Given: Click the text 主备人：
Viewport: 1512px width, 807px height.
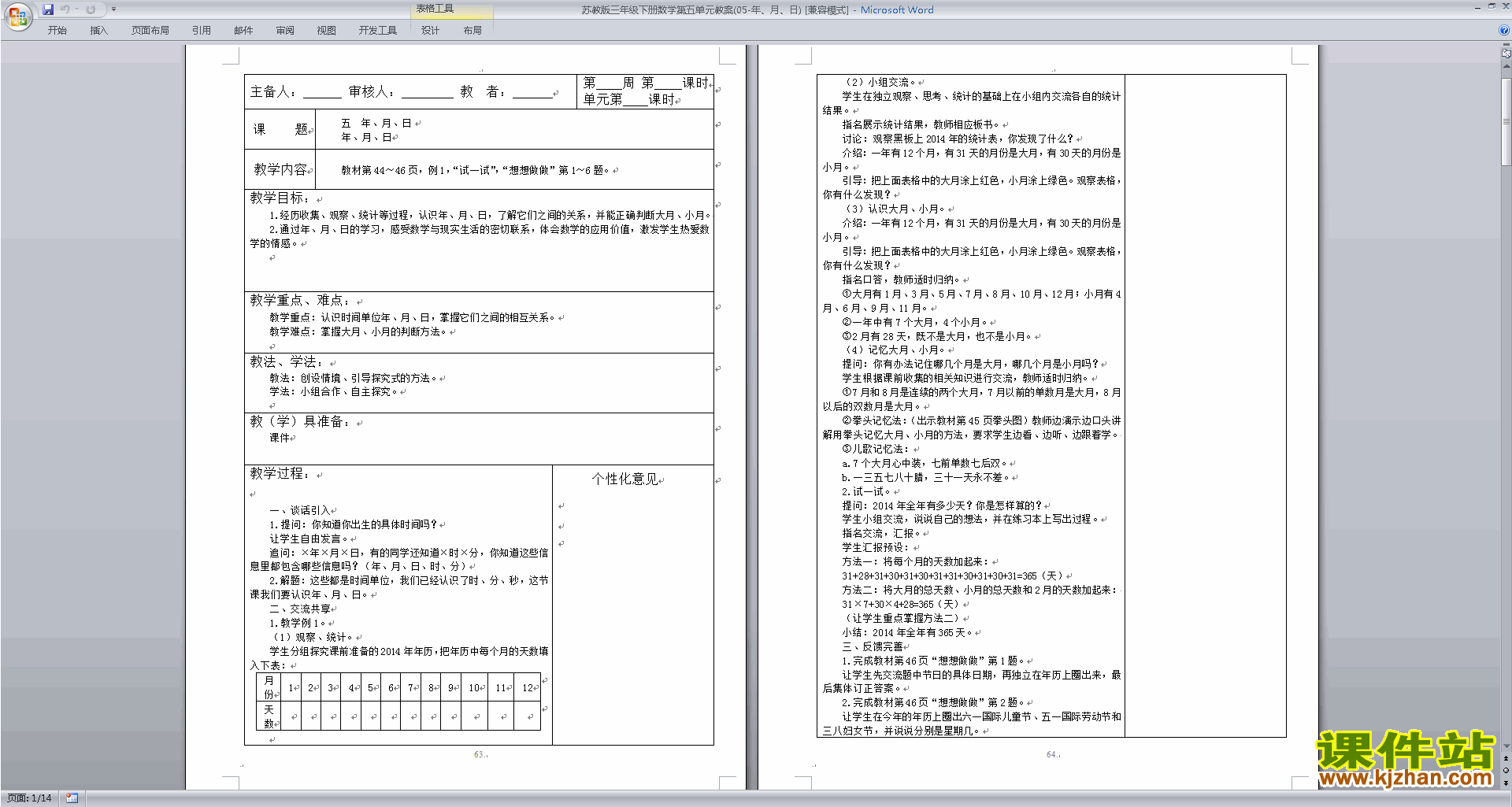Looking at the screenshot, I should click(274, 92).
